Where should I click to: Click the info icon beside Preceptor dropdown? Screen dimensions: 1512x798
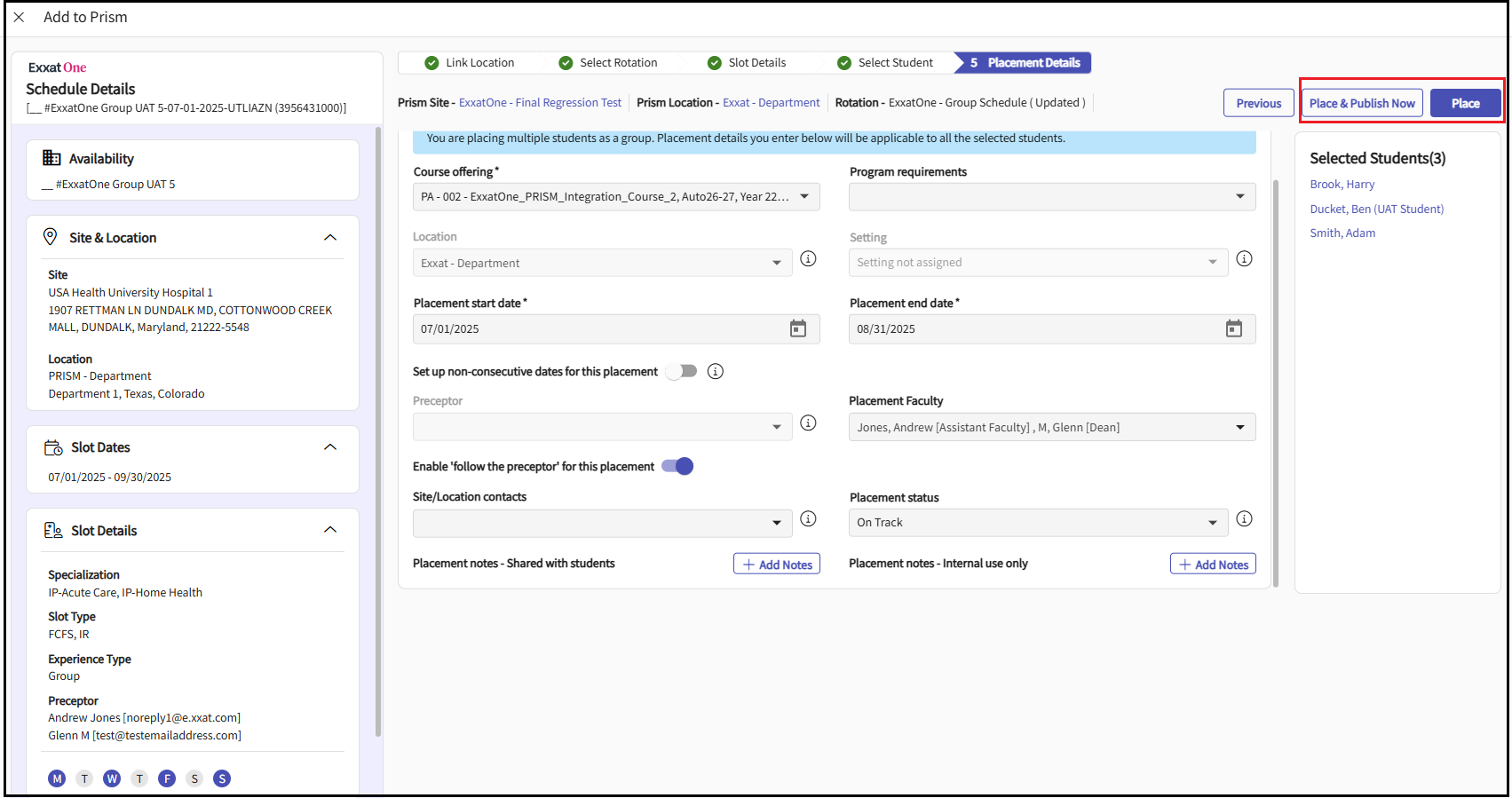(x=808, y=423)
